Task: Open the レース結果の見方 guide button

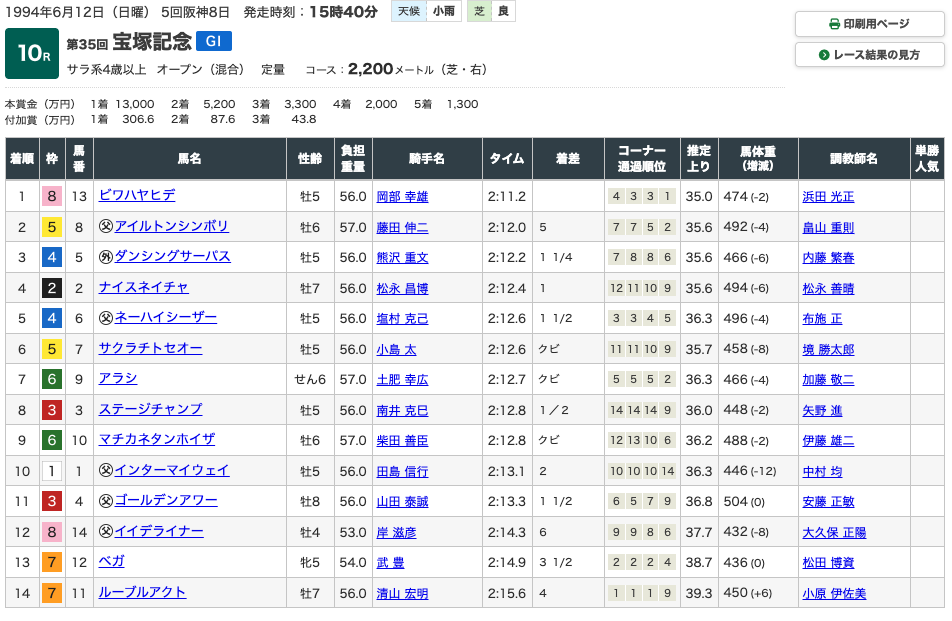Action: (x=869, y=55)
